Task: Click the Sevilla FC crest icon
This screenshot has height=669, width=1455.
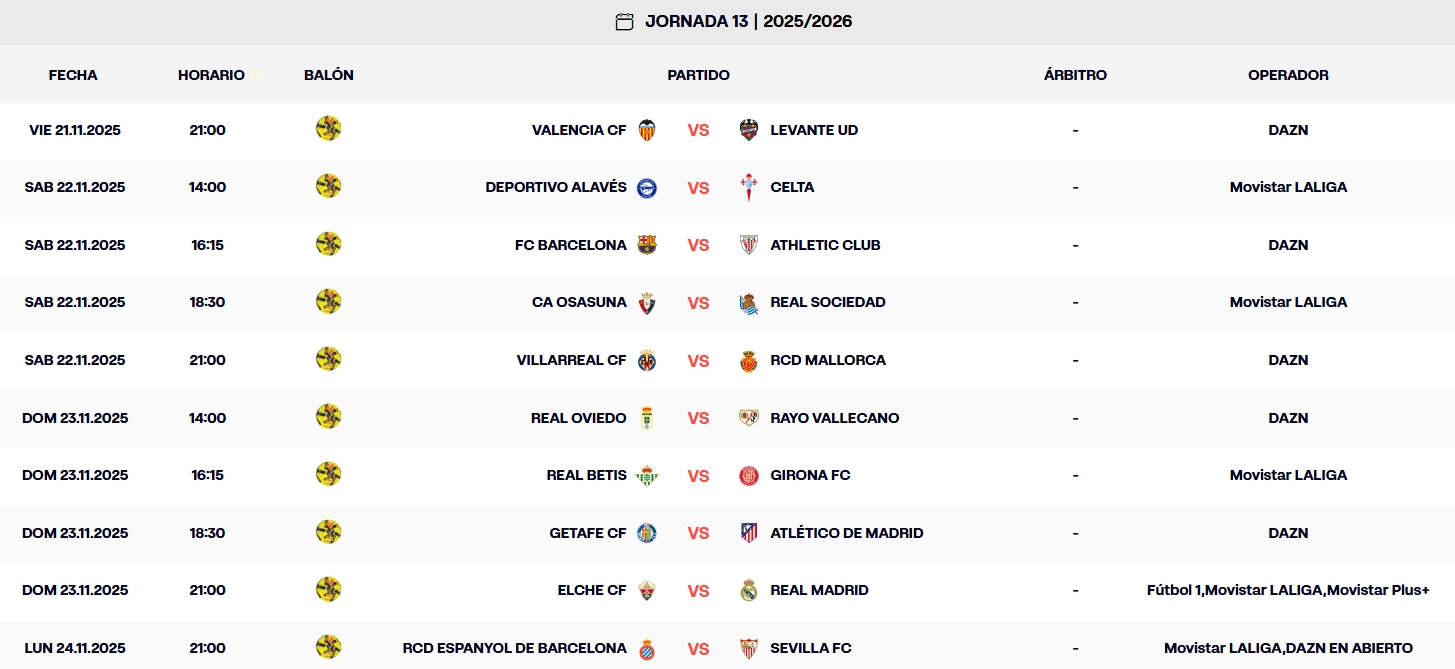Action: [x=748, y=648]
